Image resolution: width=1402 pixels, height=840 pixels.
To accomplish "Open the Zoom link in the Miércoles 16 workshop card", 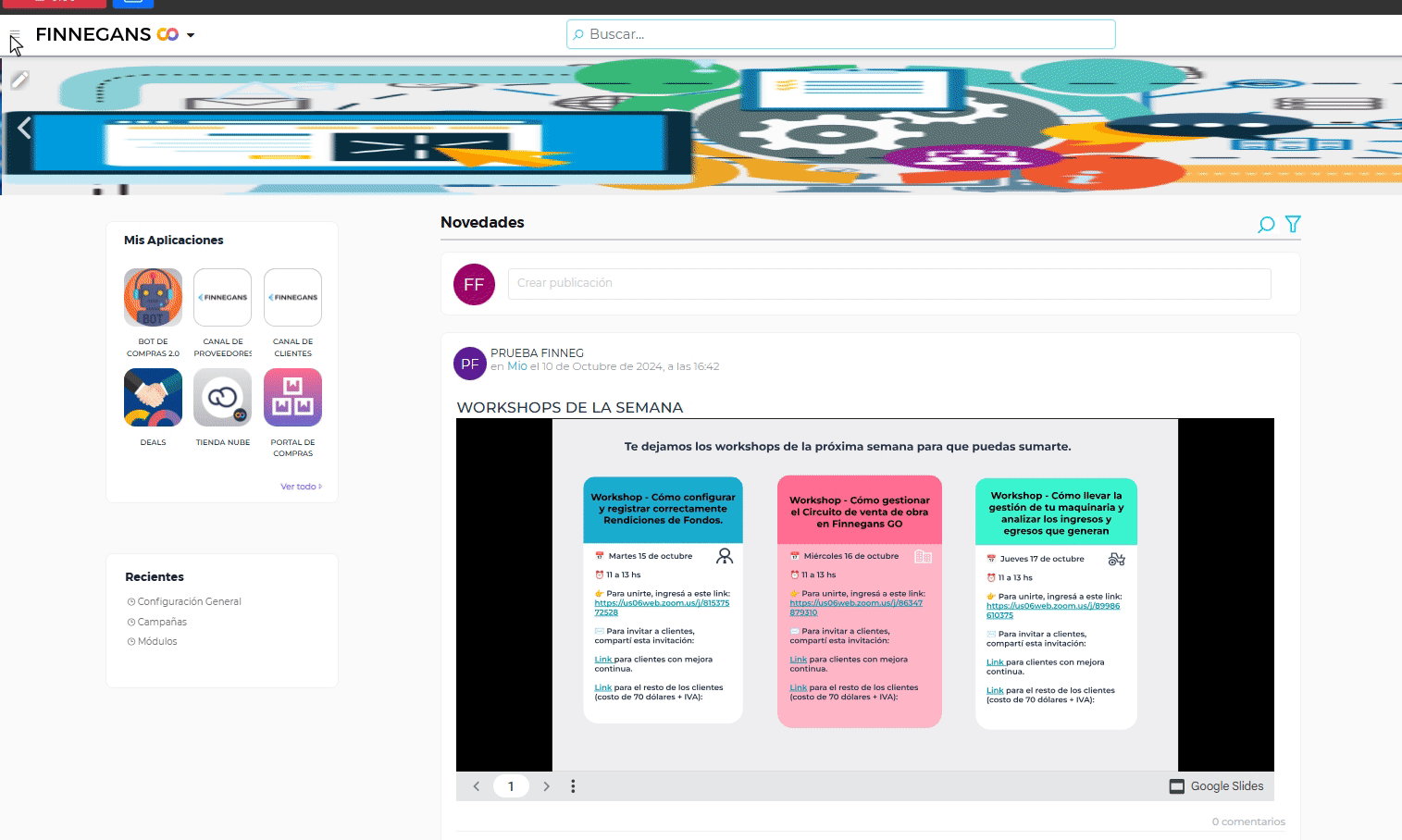I will [x=856, y=607].
